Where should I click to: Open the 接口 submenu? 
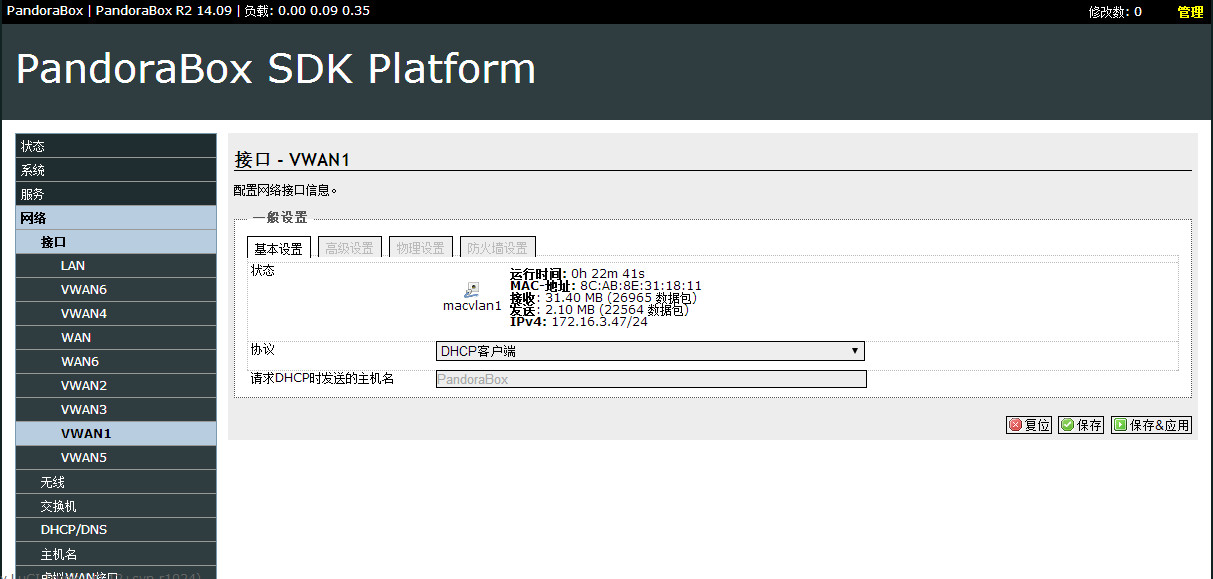(116, 242)
